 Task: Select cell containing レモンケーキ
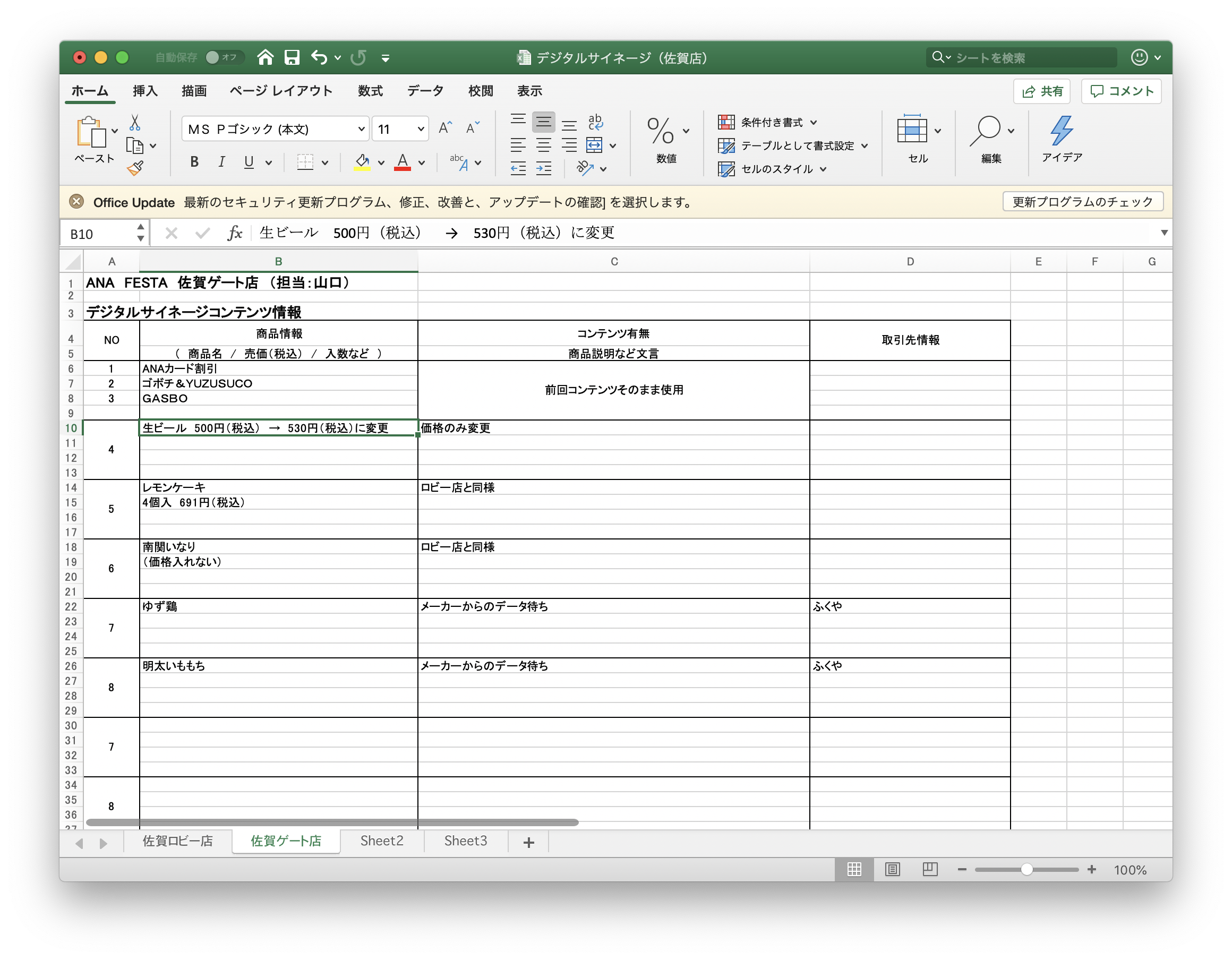(279, 487)
